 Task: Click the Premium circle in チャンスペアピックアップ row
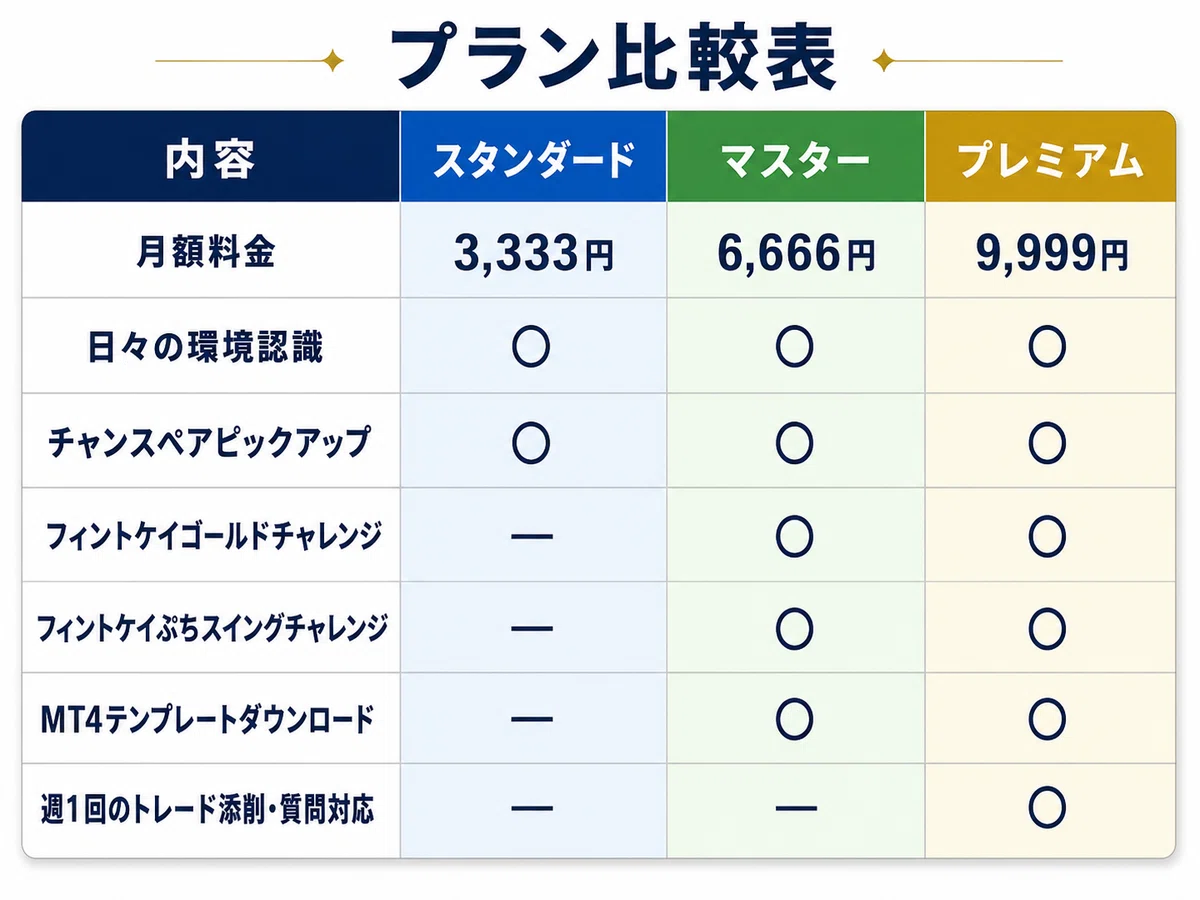1047,442
